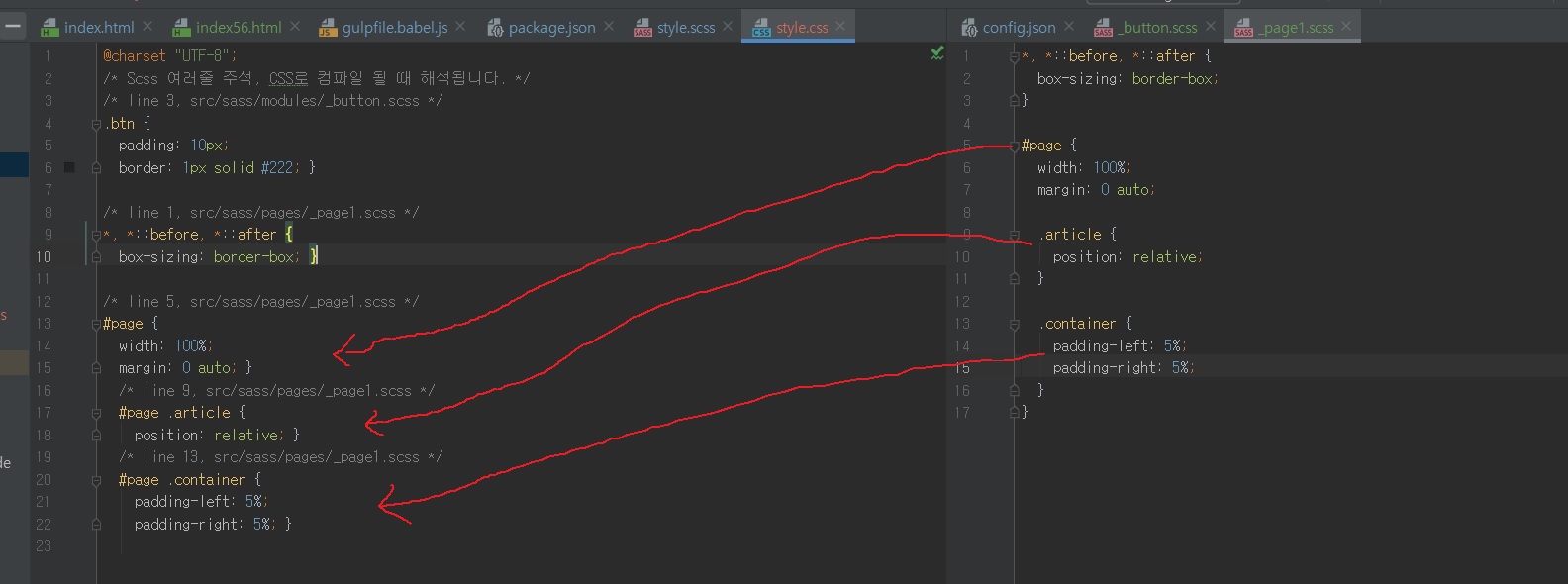Click the Sass file icon on style.scss tab
The height and width of the screenshot is (584, 1568).
pyautogui.click(x=643, y=28)
